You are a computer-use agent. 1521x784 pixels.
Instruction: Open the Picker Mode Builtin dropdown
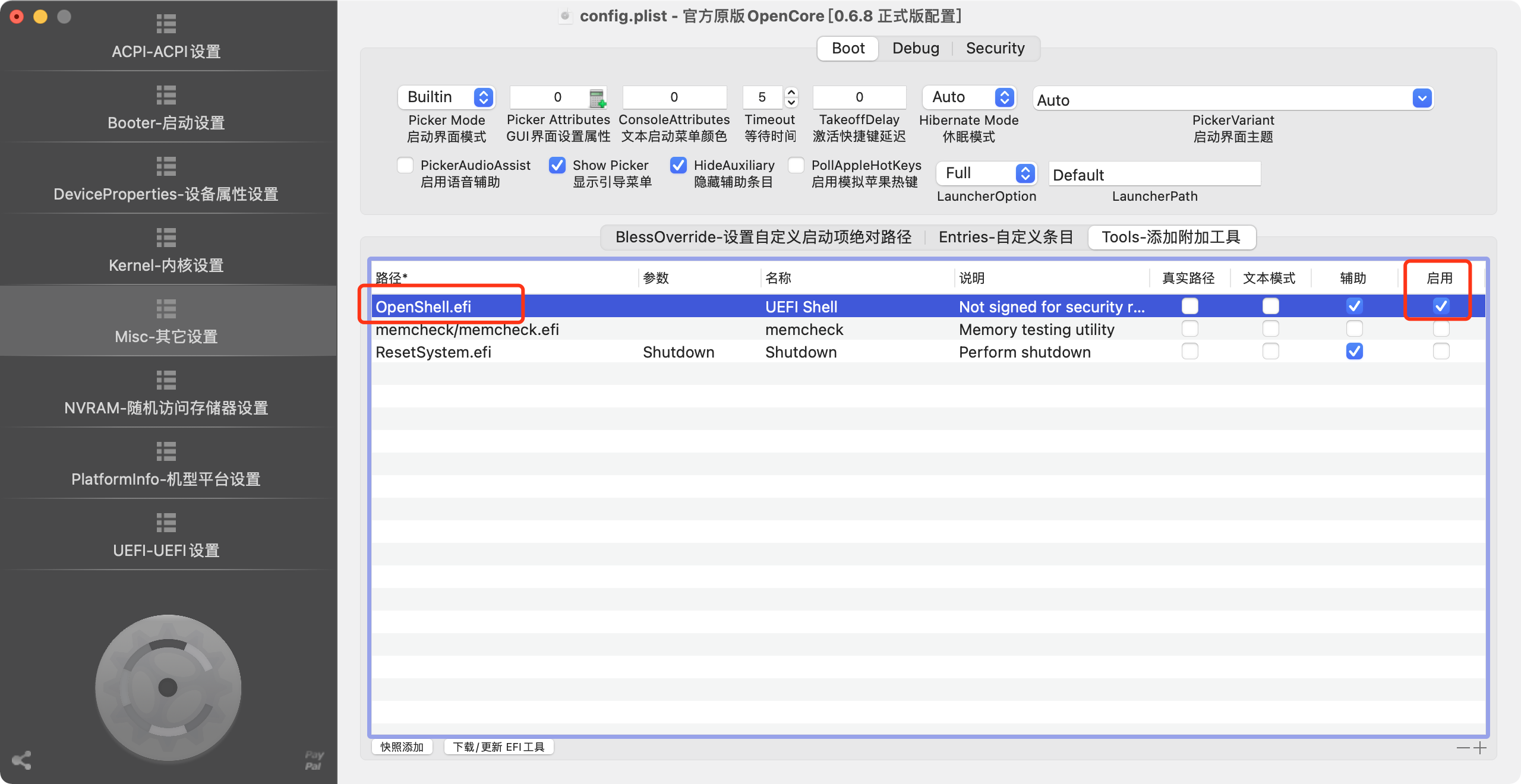point(446,97)
